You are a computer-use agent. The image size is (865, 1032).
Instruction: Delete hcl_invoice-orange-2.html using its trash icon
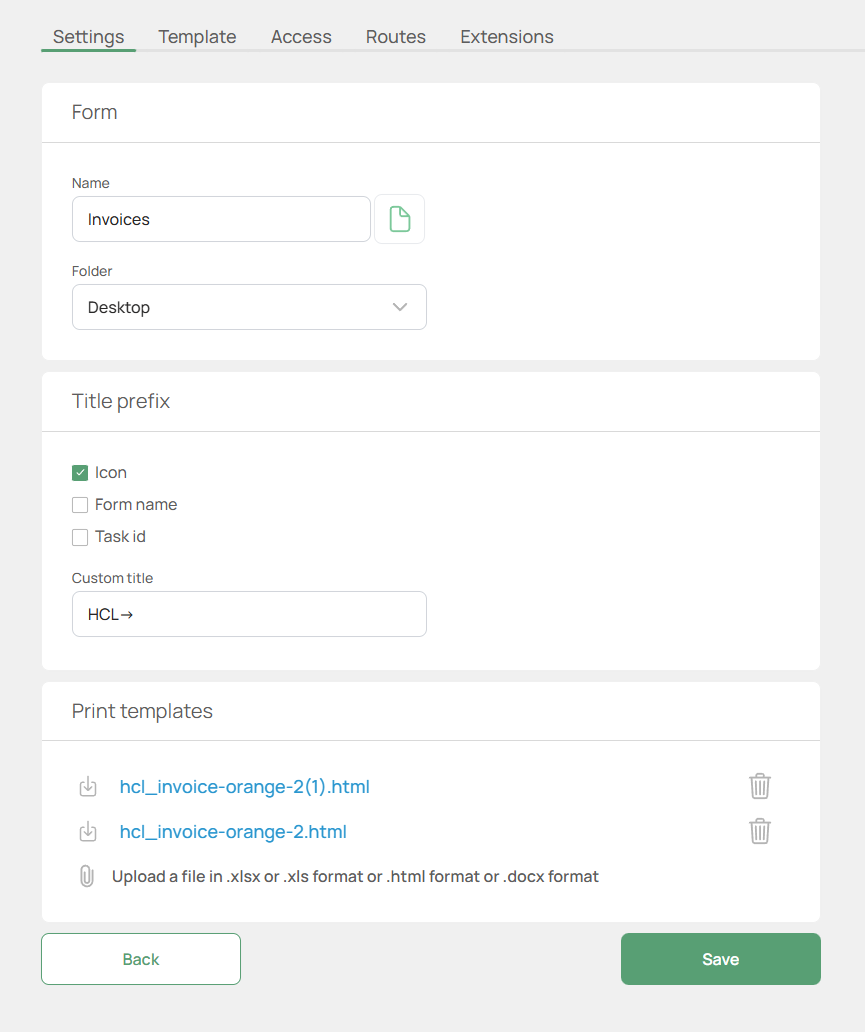(759, 831)
